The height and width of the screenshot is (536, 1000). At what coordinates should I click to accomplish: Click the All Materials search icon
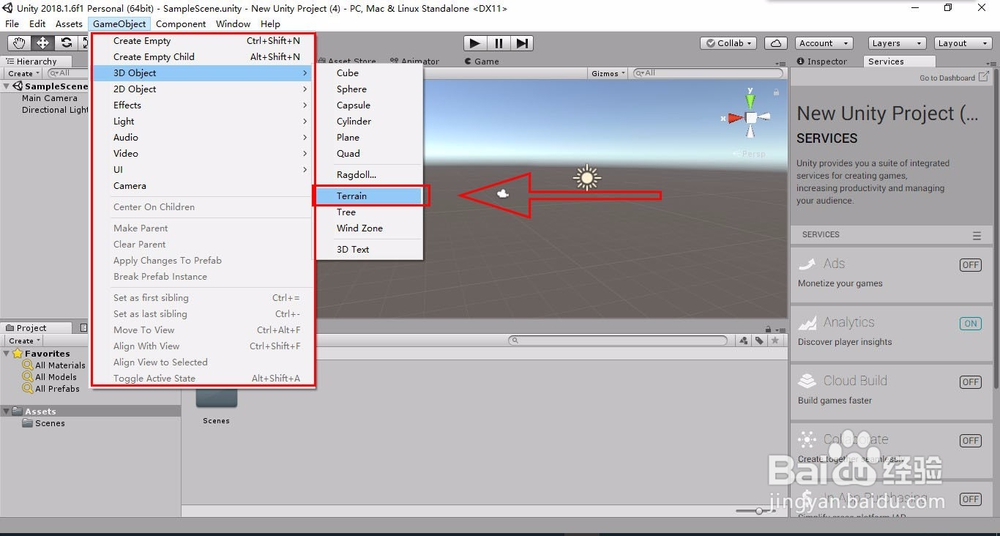coord(27,365)
